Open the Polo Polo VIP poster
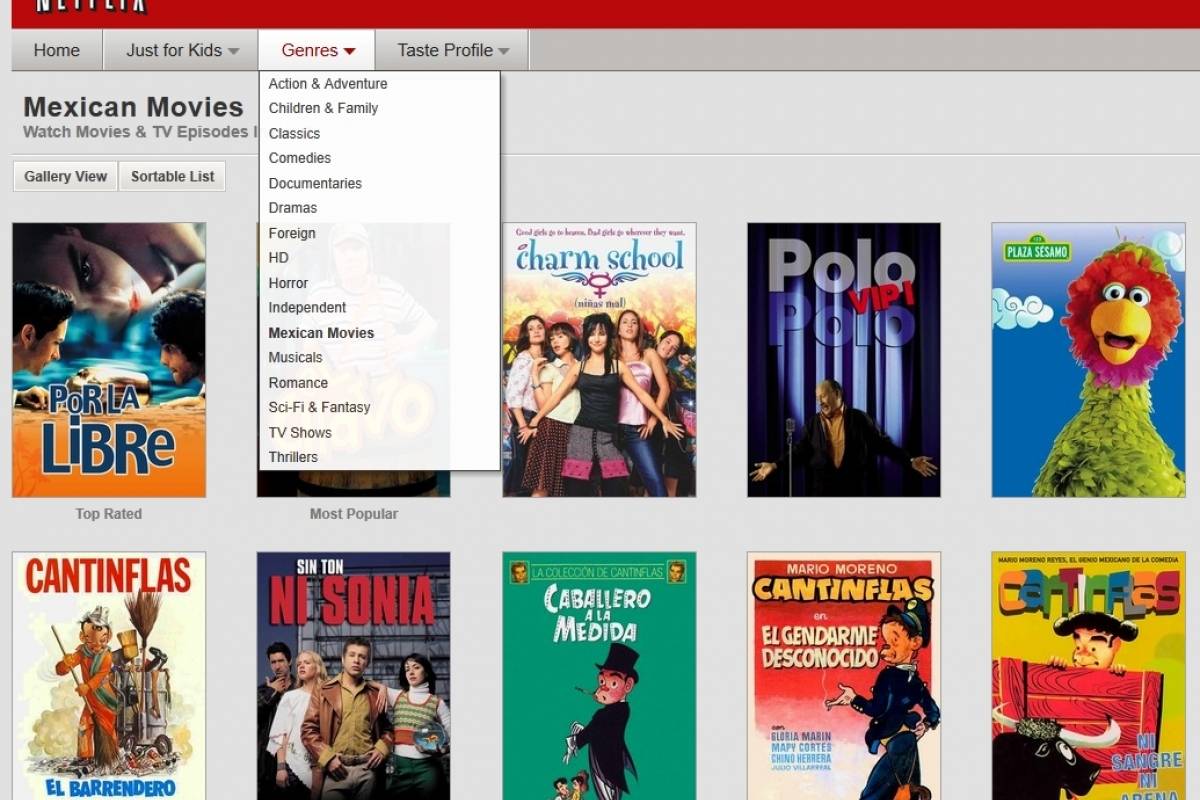This screenshot has width=1200, height=800. pos(844,360)
